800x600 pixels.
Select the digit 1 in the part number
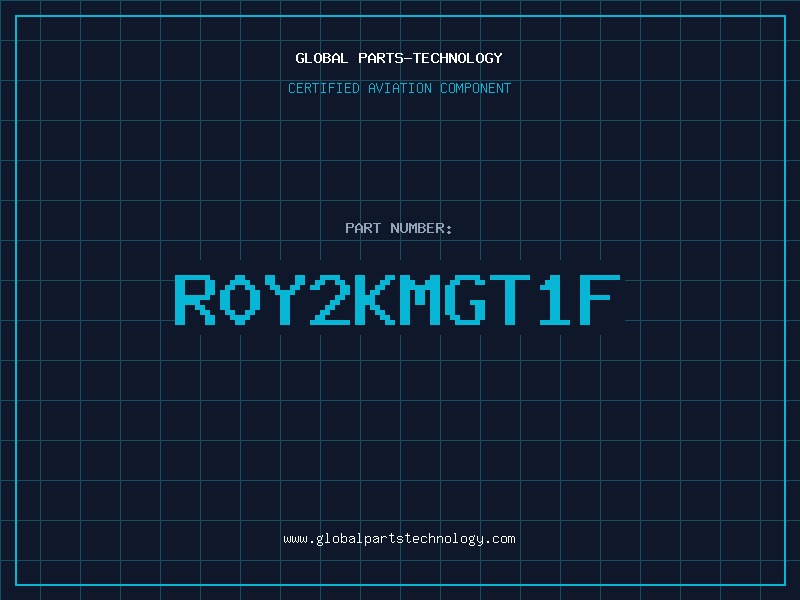pos(555,299)
